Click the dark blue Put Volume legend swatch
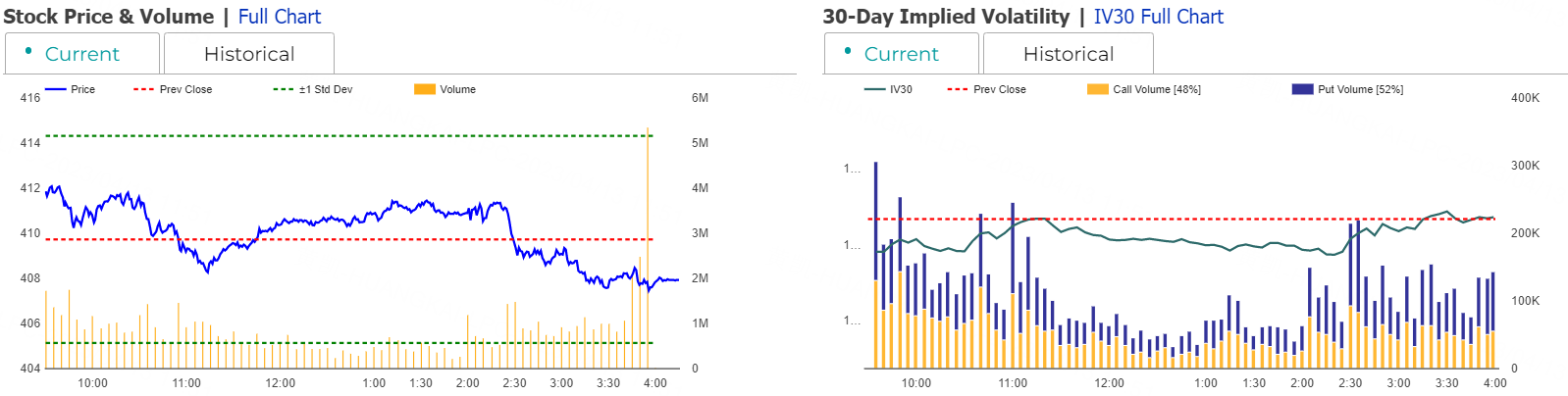Viewport: 1568px width, 396px height. point(1302,89)
